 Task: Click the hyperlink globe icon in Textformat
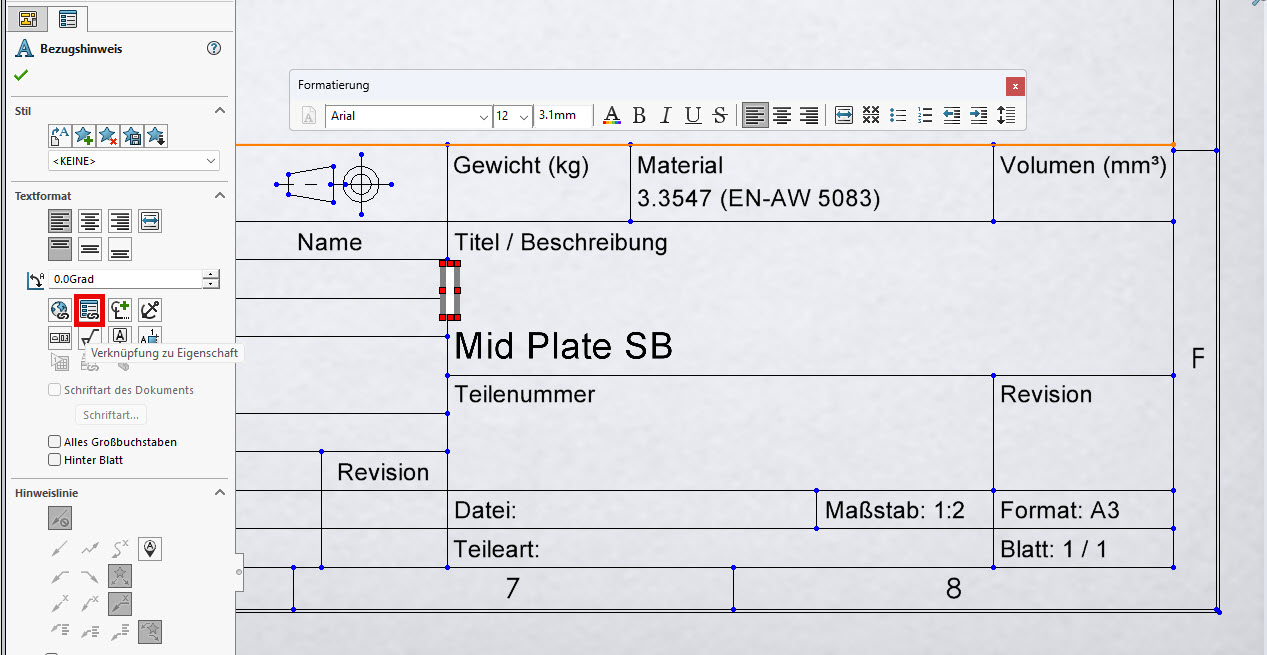tap(60, 310)
